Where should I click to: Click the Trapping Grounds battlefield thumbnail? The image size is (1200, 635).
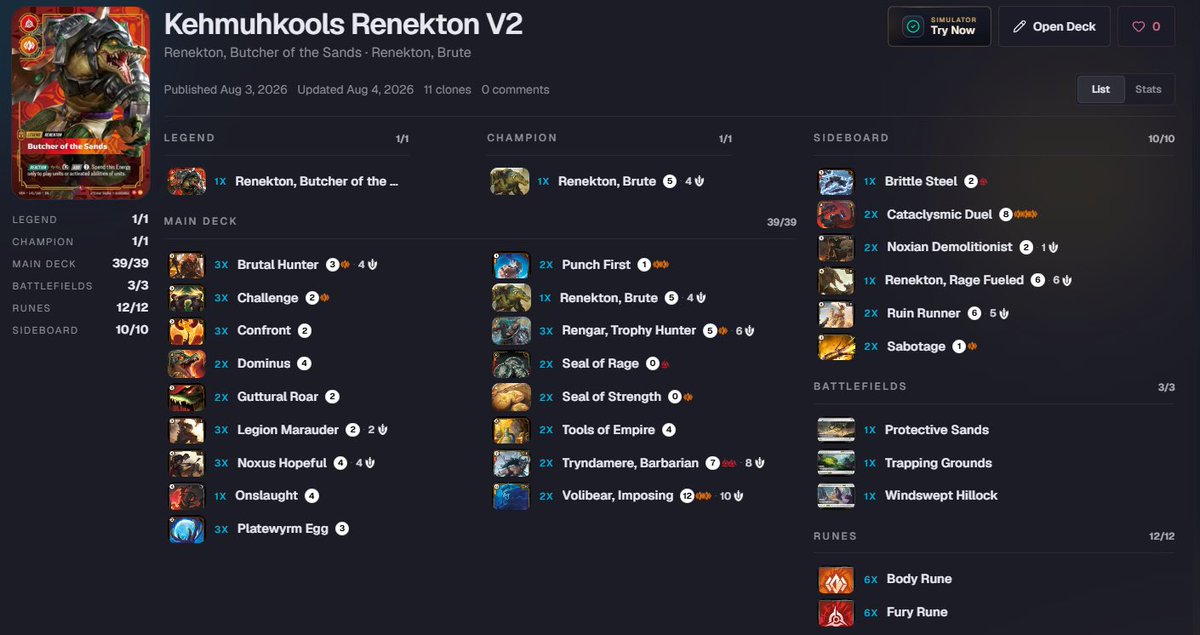(x=836, y=463)
